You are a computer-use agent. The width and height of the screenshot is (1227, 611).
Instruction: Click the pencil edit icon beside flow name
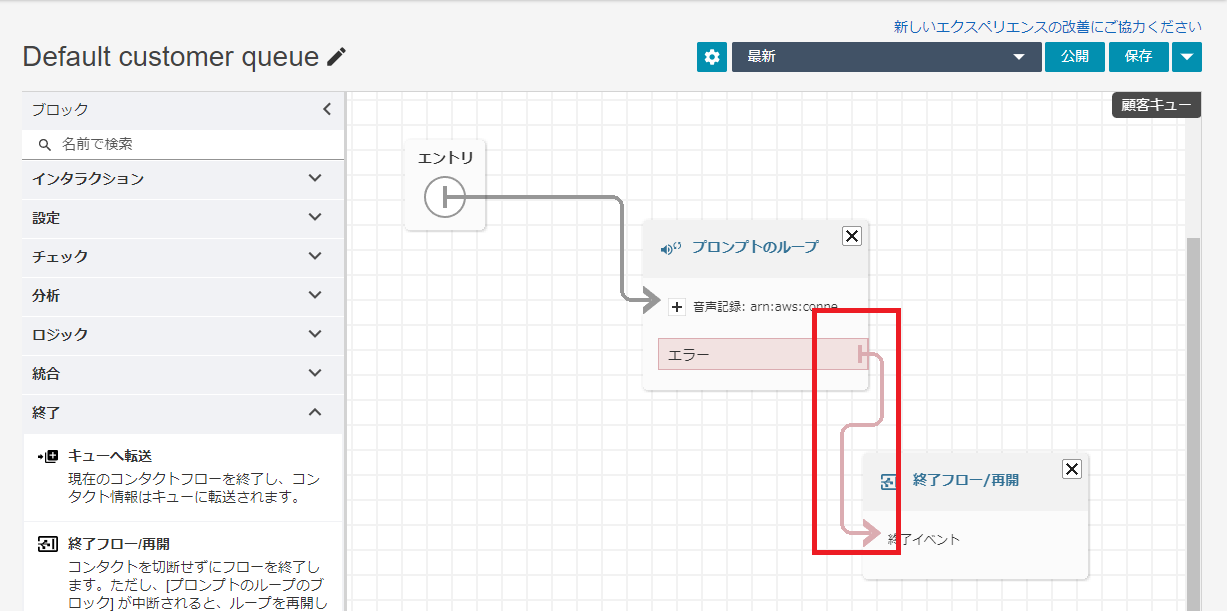[336, 57]
